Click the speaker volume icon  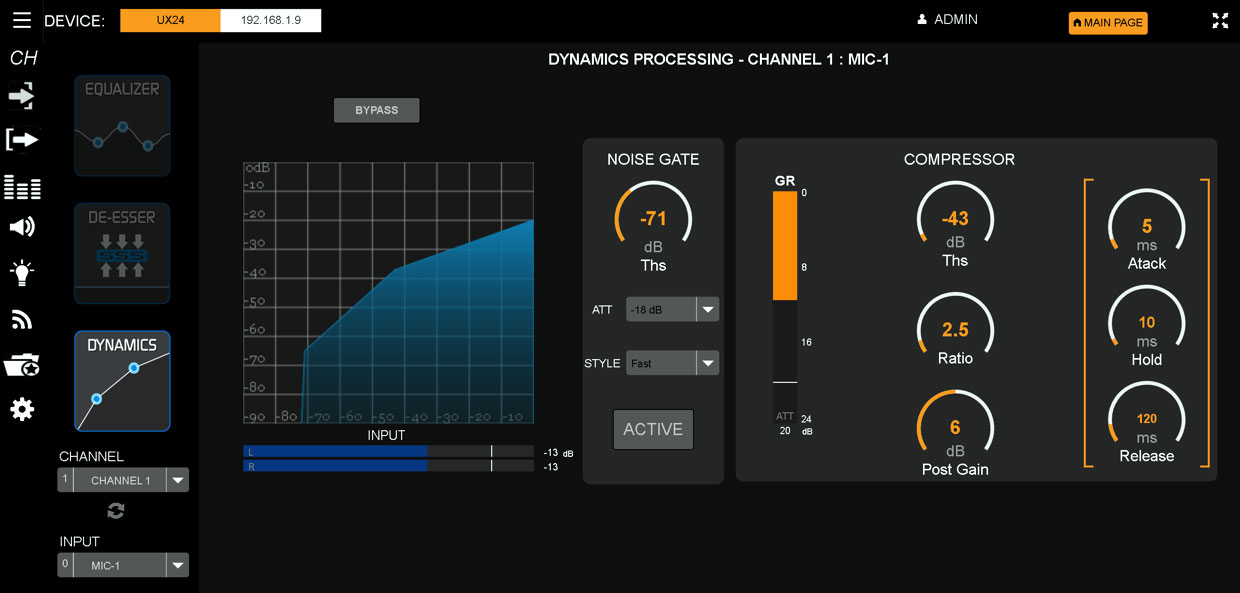[21, 227]
